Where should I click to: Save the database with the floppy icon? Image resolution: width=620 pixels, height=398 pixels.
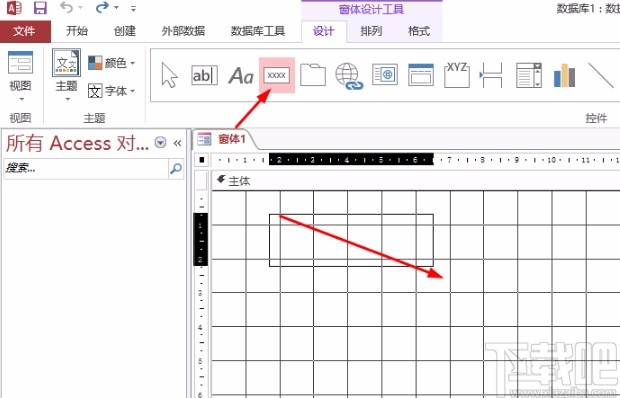tap(40, 8)
